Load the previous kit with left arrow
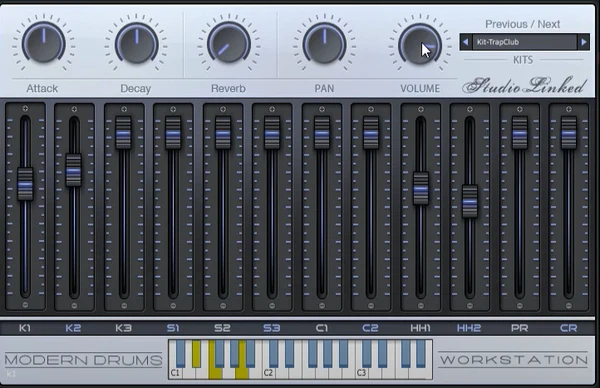The image size is (600, 388). point(465,42)
